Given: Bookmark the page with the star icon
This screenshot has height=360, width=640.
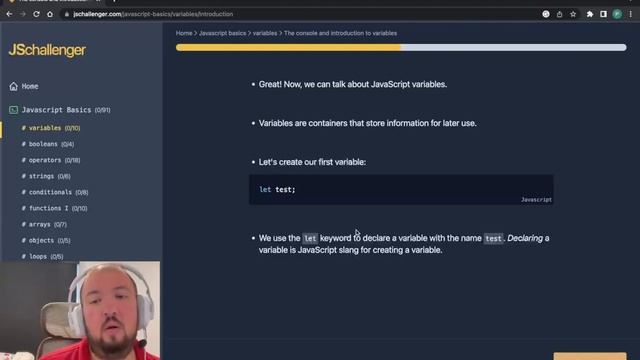Looking at the screenshot, I should tap(573, 14).
